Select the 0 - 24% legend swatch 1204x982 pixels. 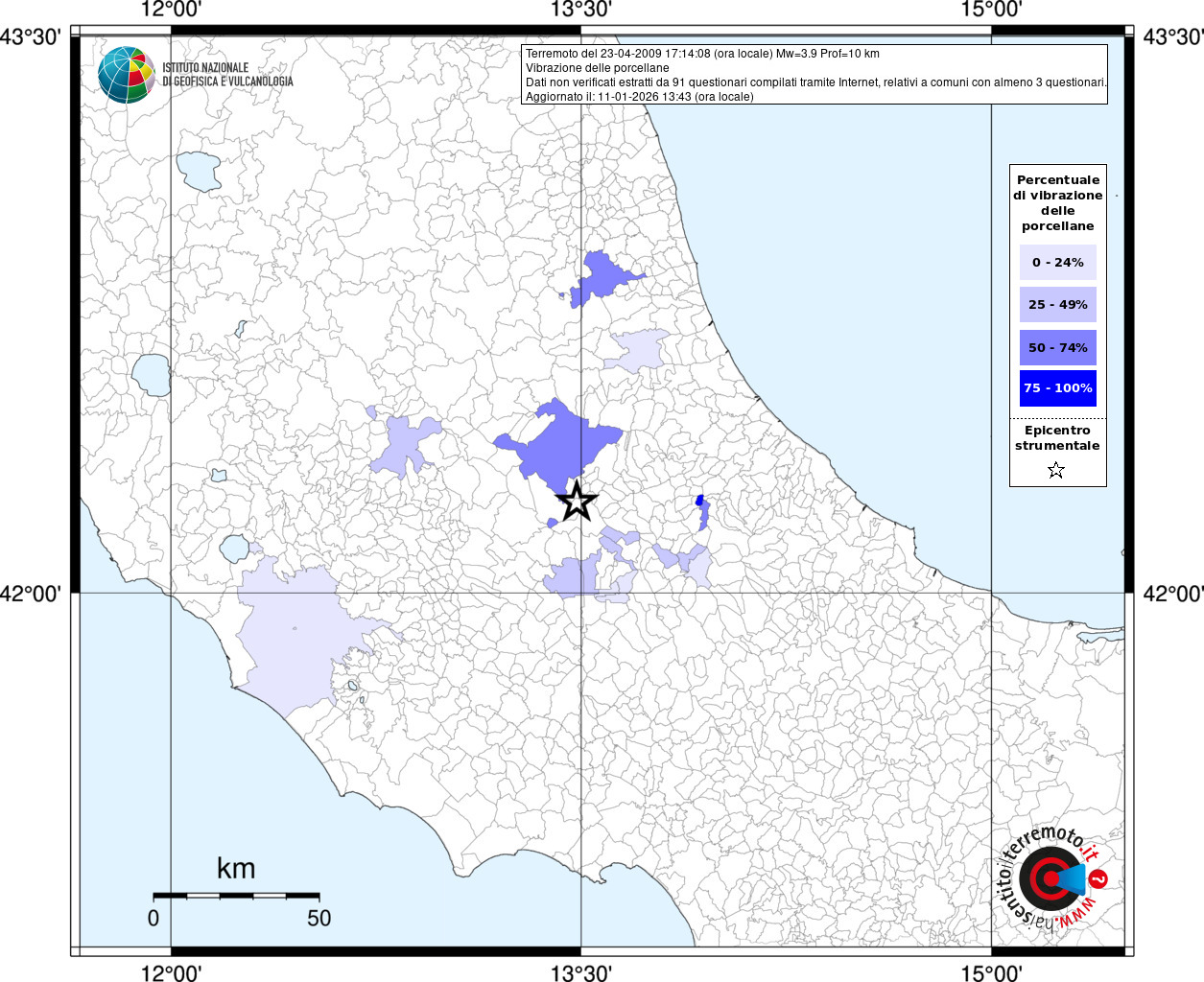click(1057, 262)
